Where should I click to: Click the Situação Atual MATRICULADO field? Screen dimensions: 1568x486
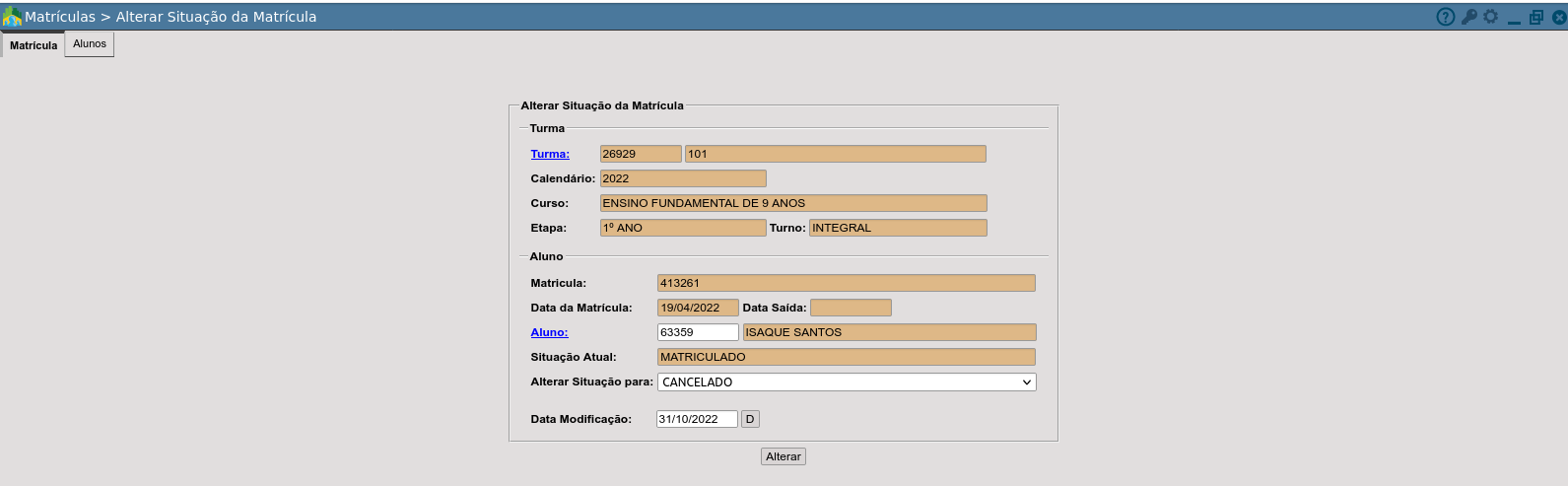[847, 357]
